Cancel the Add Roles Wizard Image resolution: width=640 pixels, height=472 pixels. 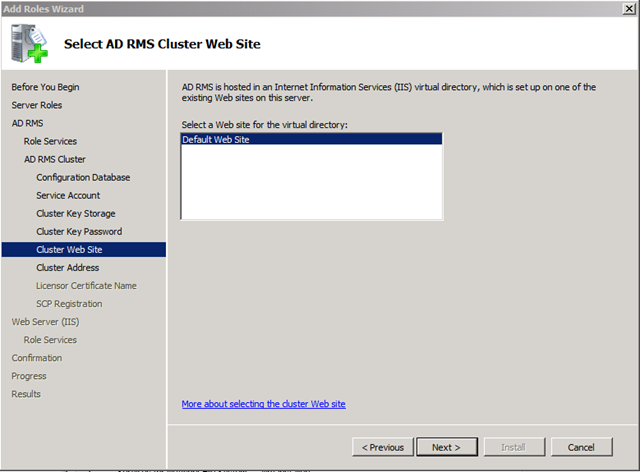point(581,447)
